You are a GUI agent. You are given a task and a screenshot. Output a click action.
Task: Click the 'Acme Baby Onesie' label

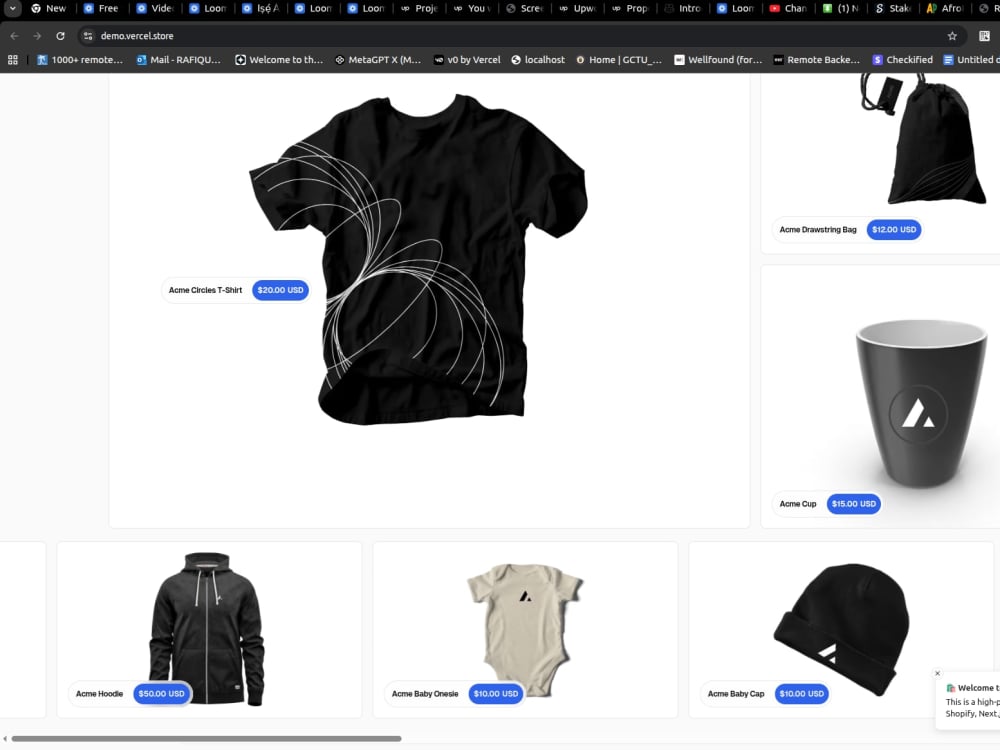pos(425,694)
